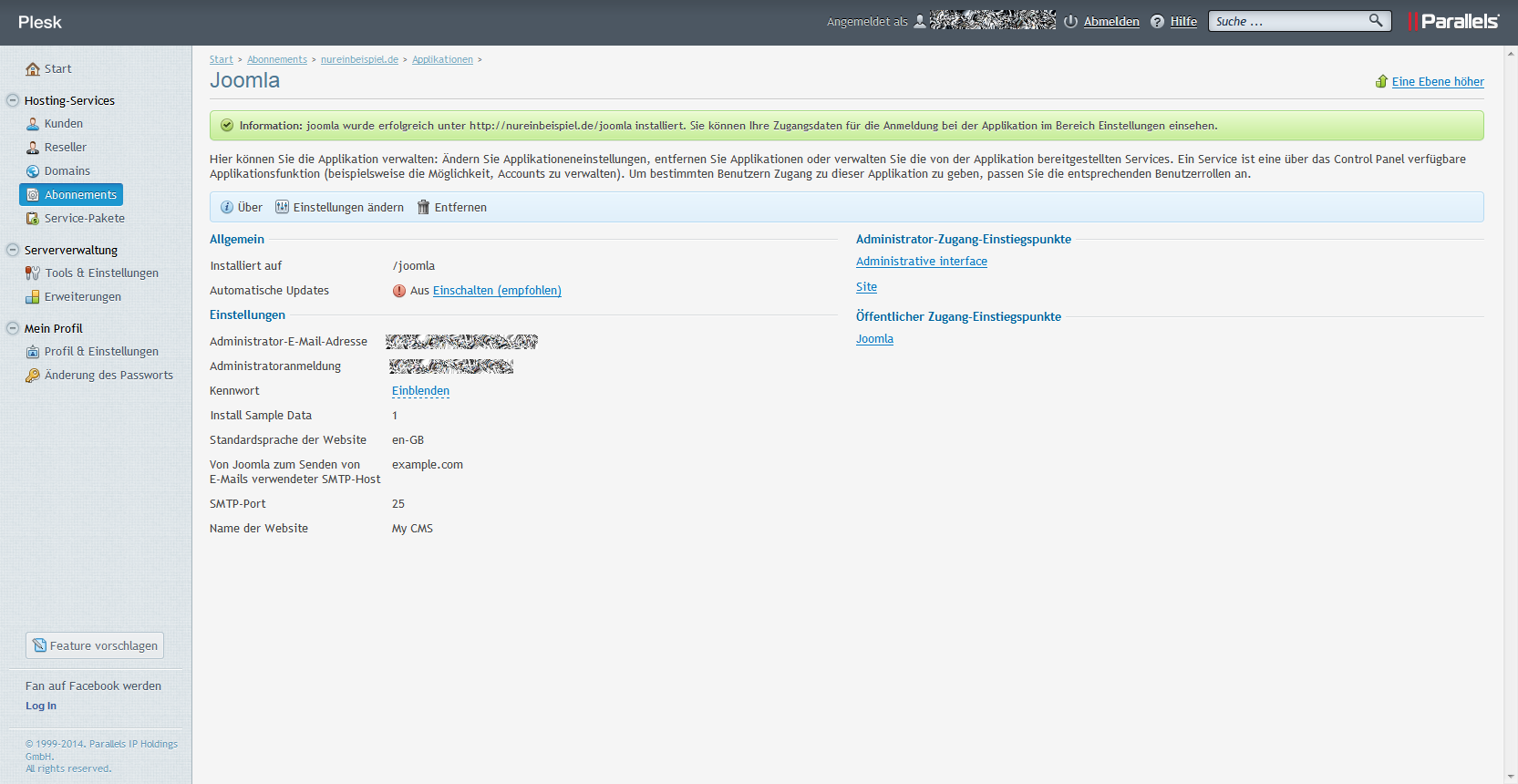Click the key icon for password change
1518x784 pixels.
[x=33, y=376]
